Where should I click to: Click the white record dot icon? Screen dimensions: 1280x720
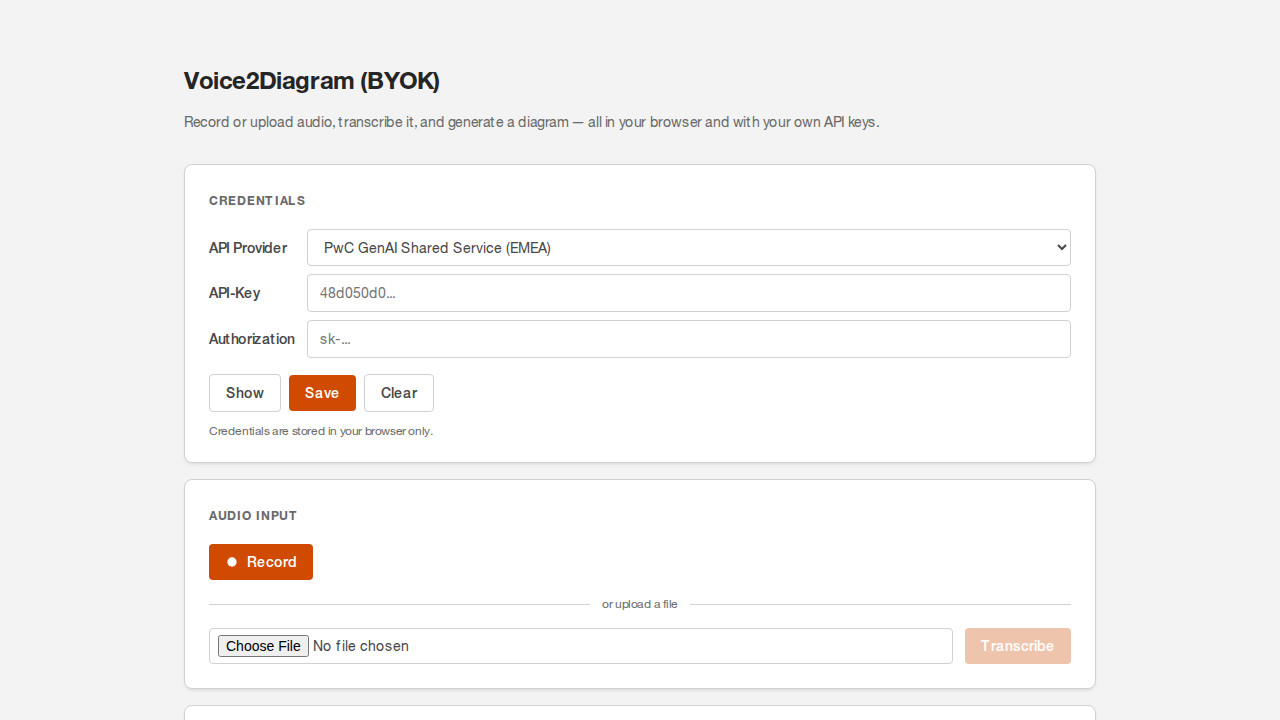[232, 562]
